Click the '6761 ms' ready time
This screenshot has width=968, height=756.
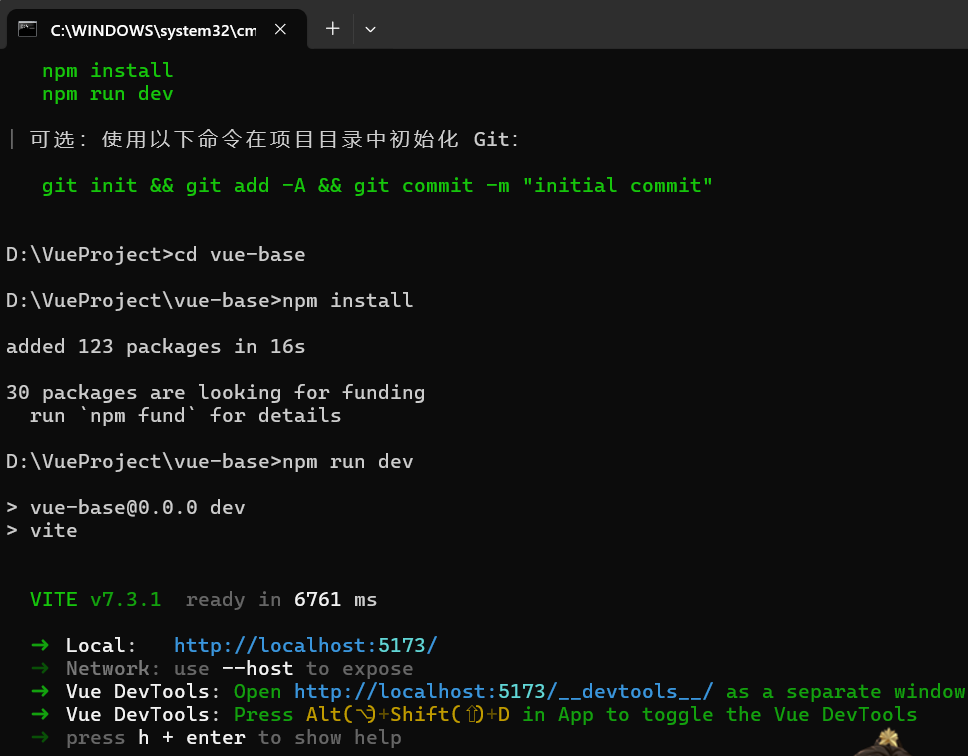pyautogui.click(x=335, y=600)
